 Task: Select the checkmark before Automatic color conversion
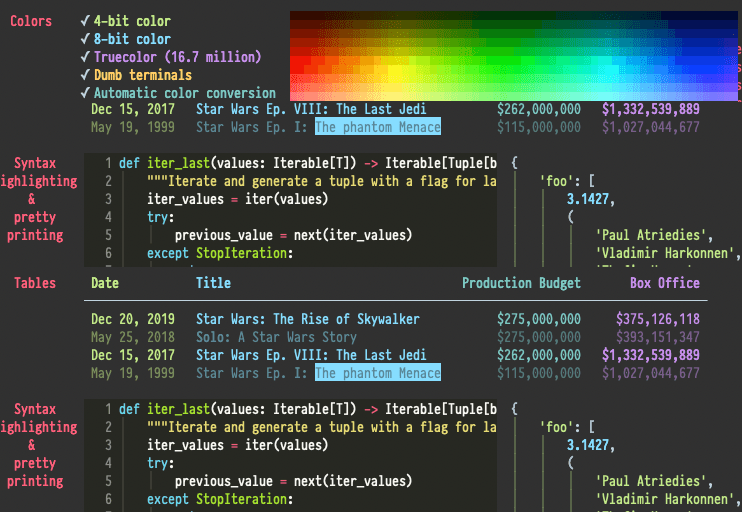[x=85, y=93]
